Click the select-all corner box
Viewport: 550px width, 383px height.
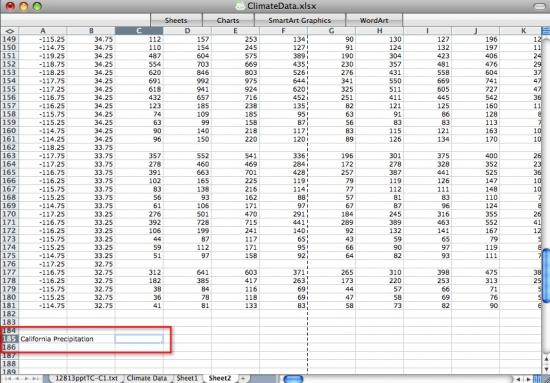pyautogui.click(x=9, y=31)
